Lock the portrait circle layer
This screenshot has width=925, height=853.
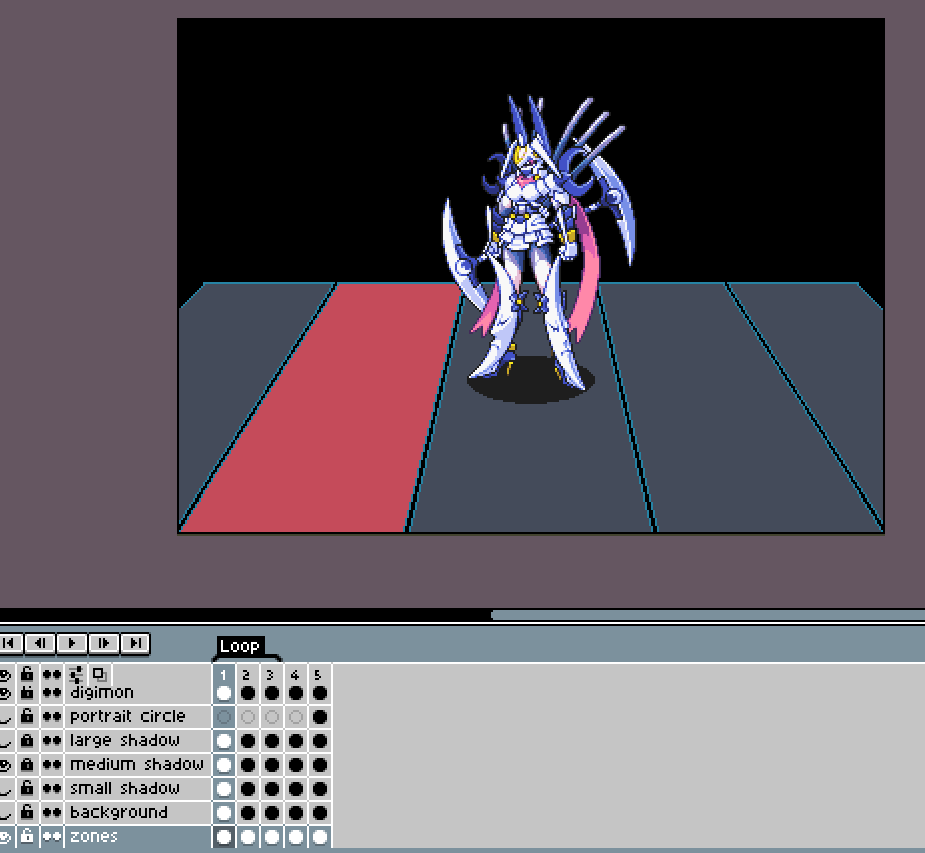click(27, 717)
